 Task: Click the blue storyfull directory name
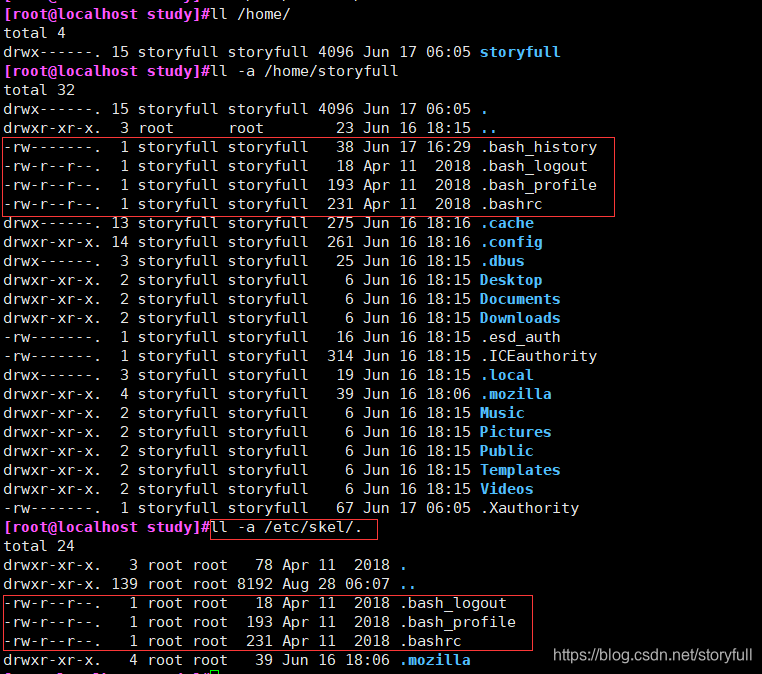pyautogui.click(x=520, y=52)
